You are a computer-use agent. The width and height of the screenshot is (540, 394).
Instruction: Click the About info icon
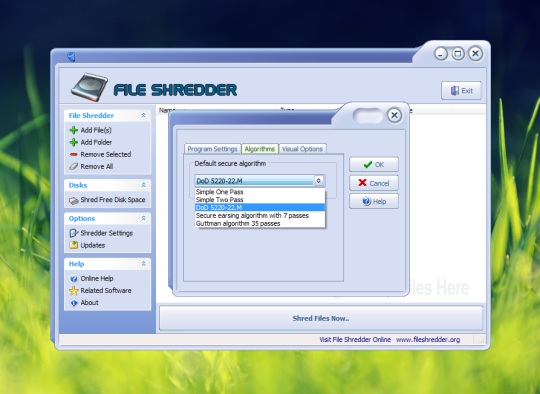tap(73, 303)
